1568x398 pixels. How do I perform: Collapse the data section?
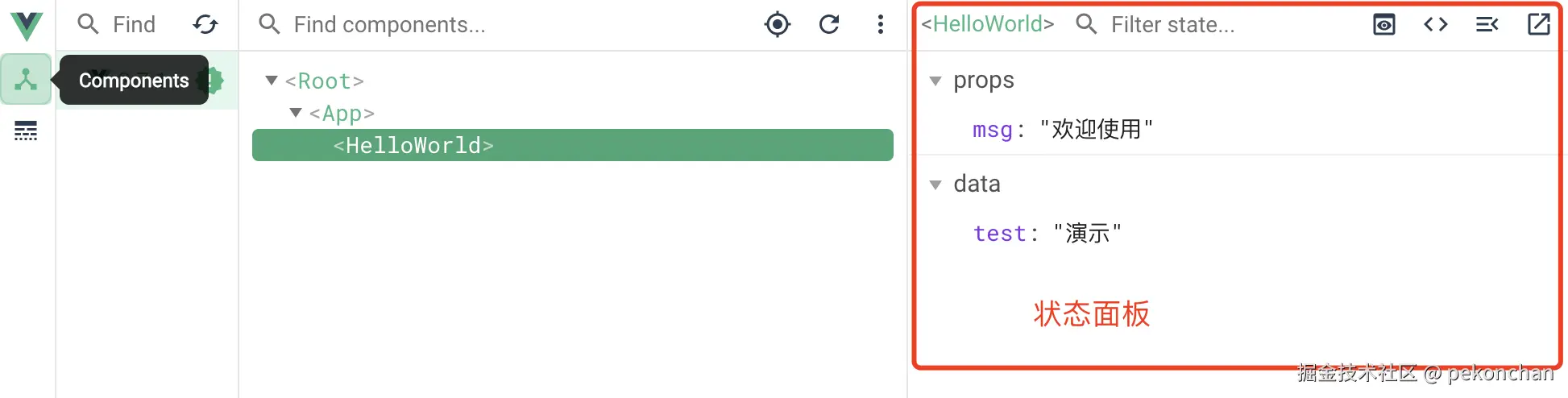click(x=935, y=185)
